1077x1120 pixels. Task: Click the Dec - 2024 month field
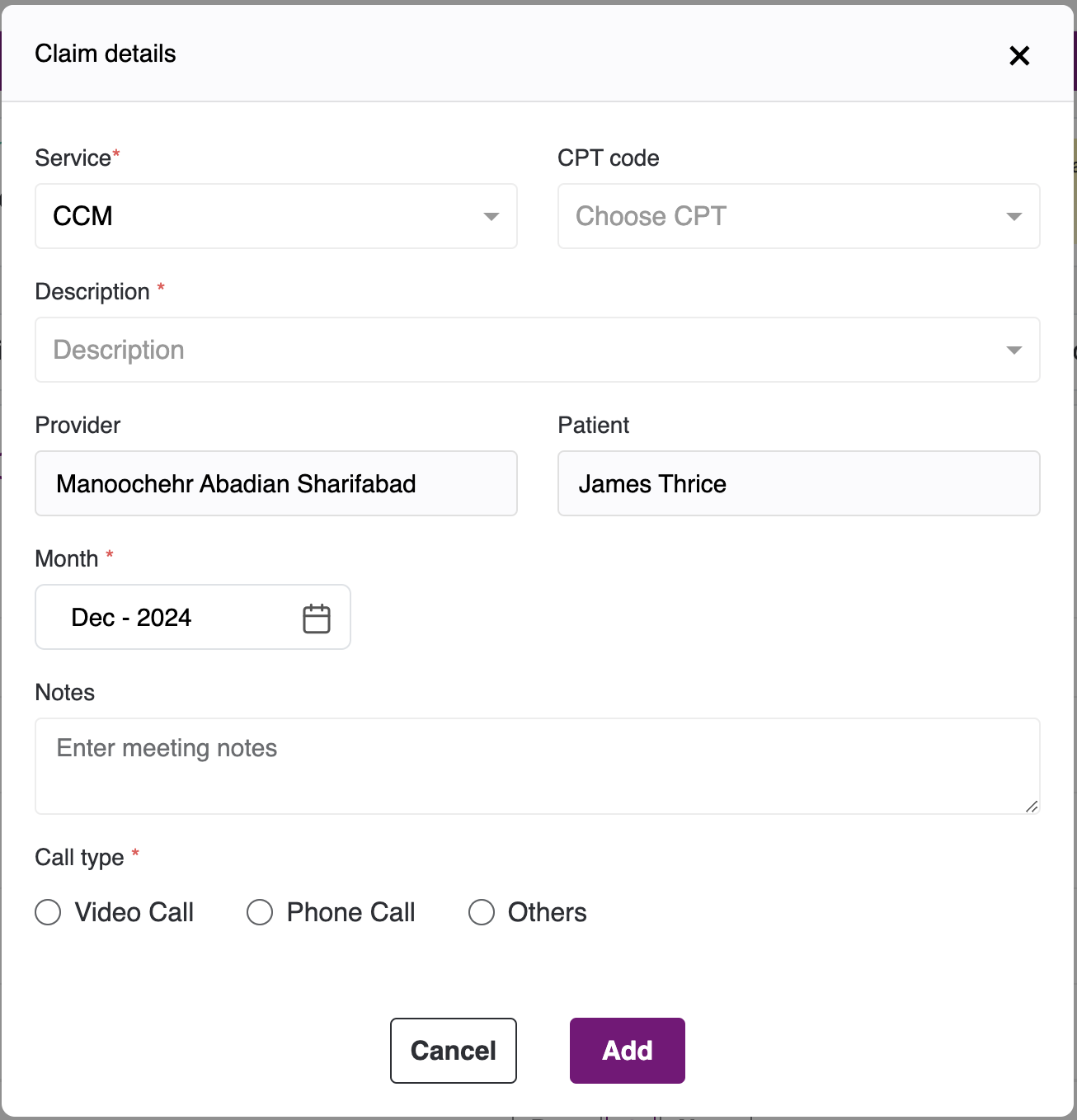[x=165, y=617]
